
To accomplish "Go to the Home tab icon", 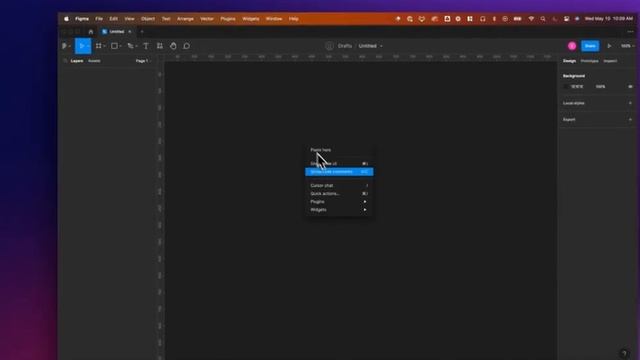I will pyautogui.click(x=91, y=32).
